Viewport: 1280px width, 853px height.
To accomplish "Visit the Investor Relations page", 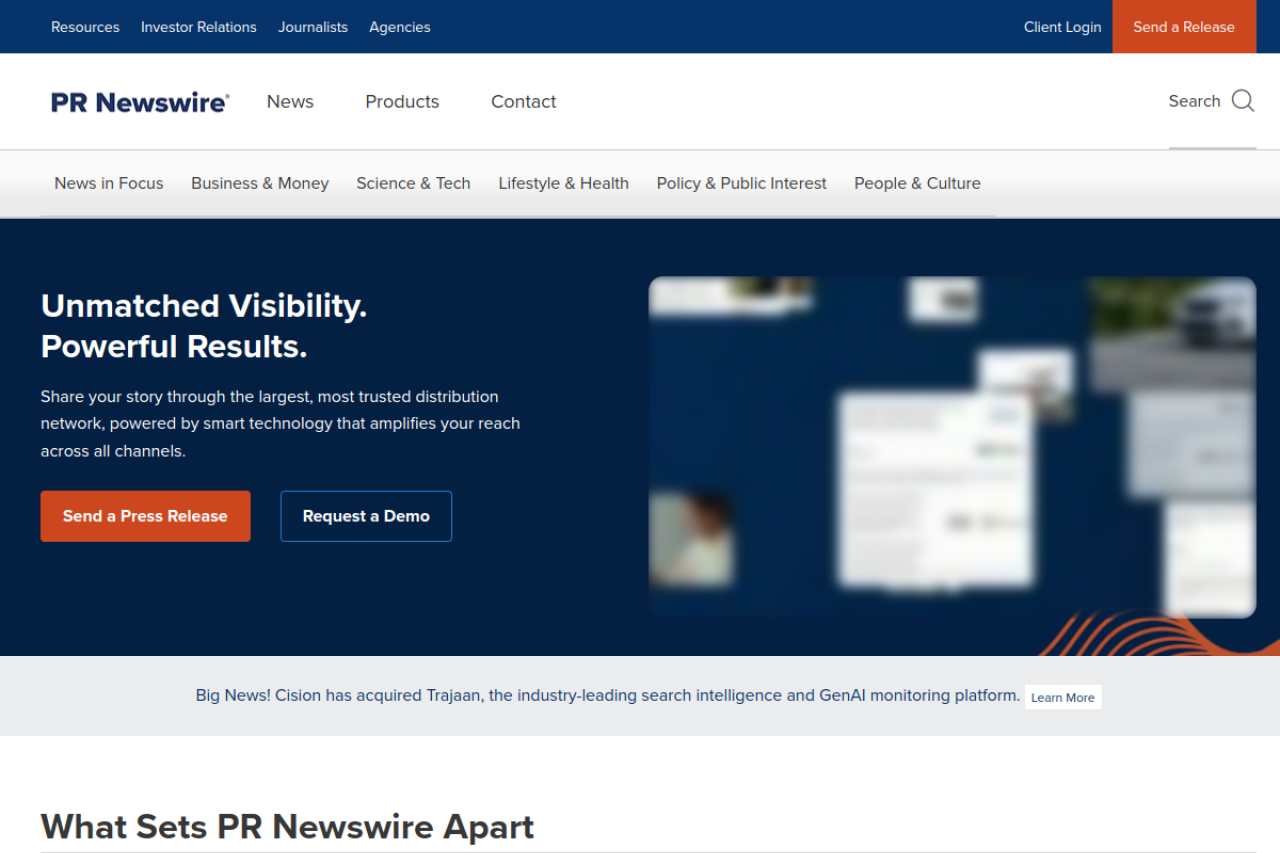I will point(199,27).
